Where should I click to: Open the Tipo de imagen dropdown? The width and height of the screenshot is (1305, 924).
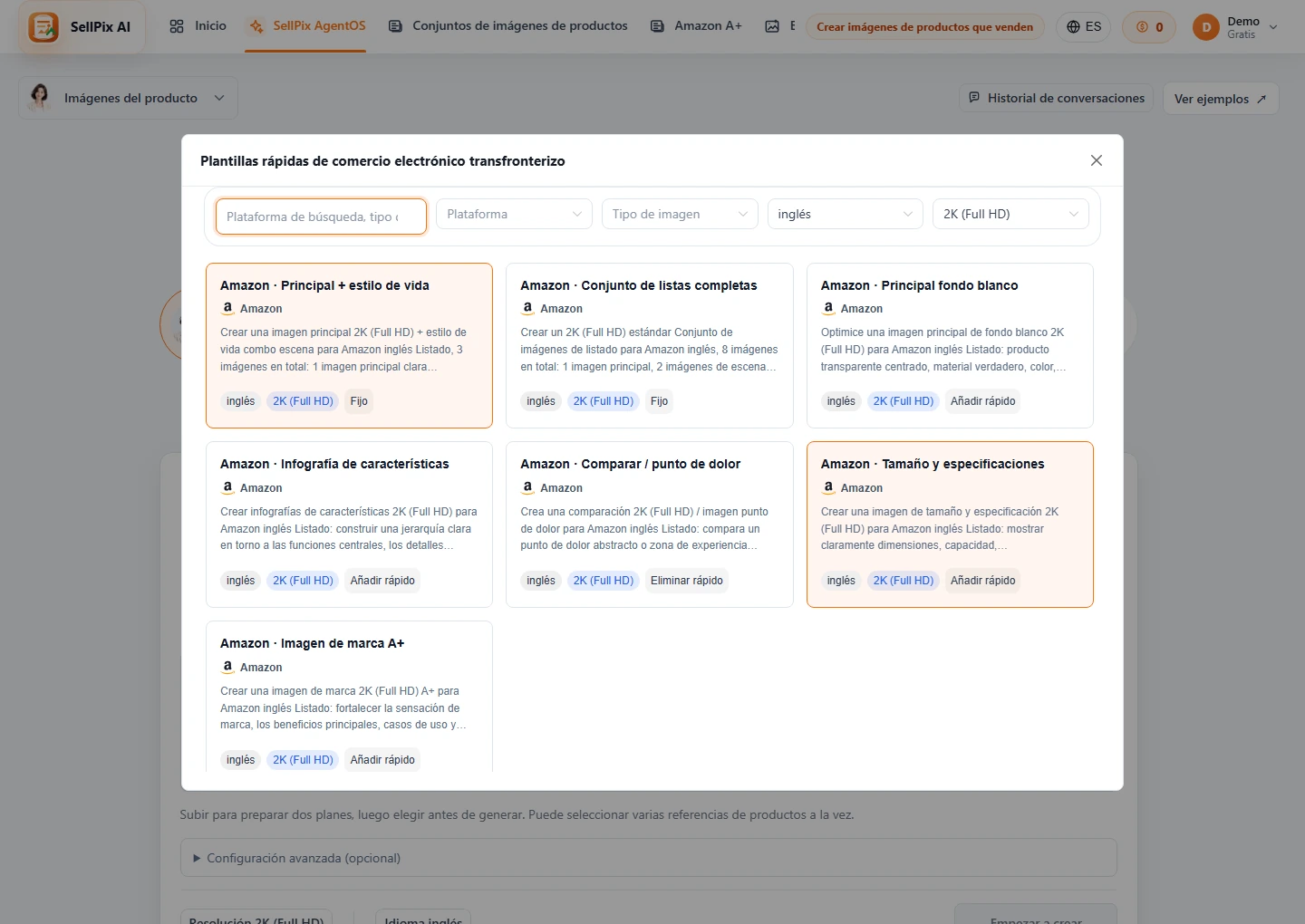(680, 215)
